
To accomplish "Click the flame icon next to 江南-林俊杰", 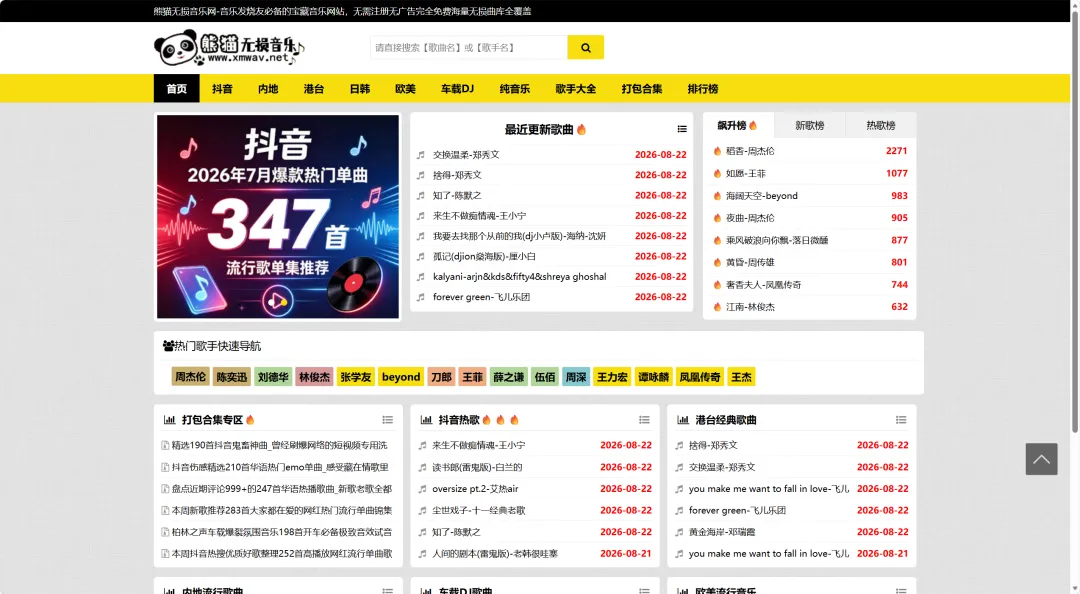I will click(717, 307).
